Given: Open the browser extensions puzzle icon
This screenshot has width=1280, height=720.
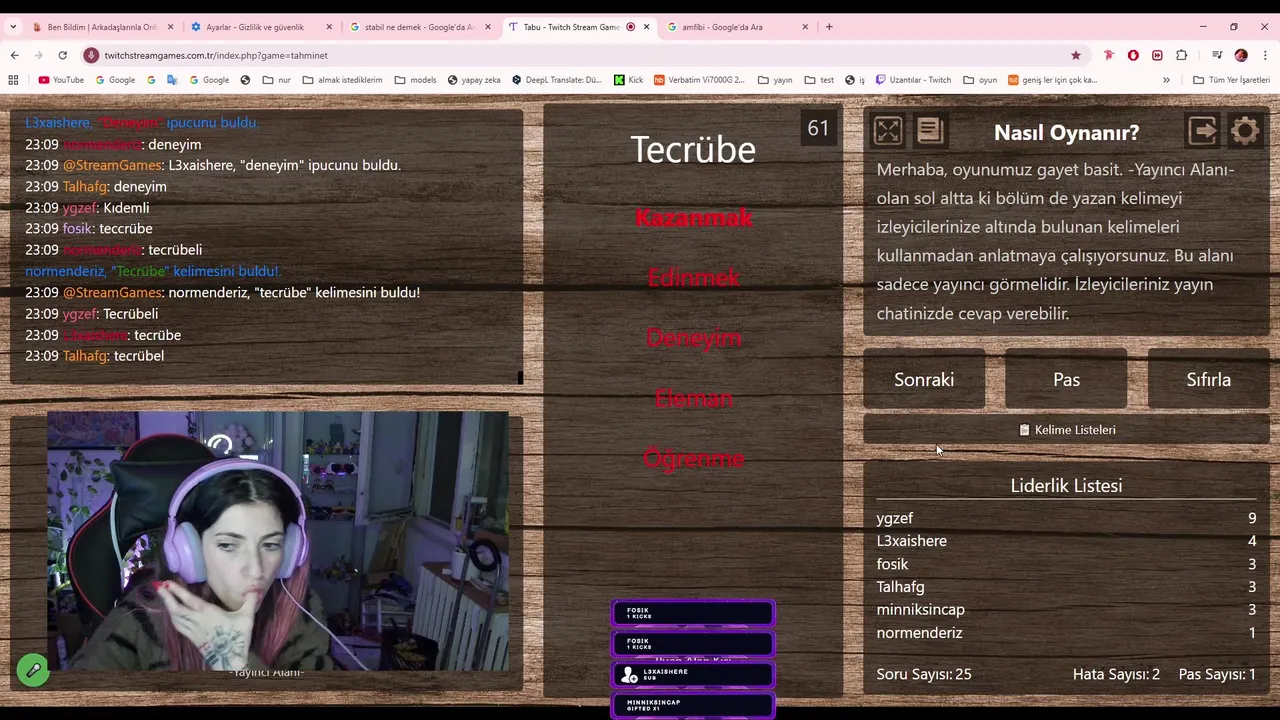Looking at the screenshot, I should tap(1181, 55).
